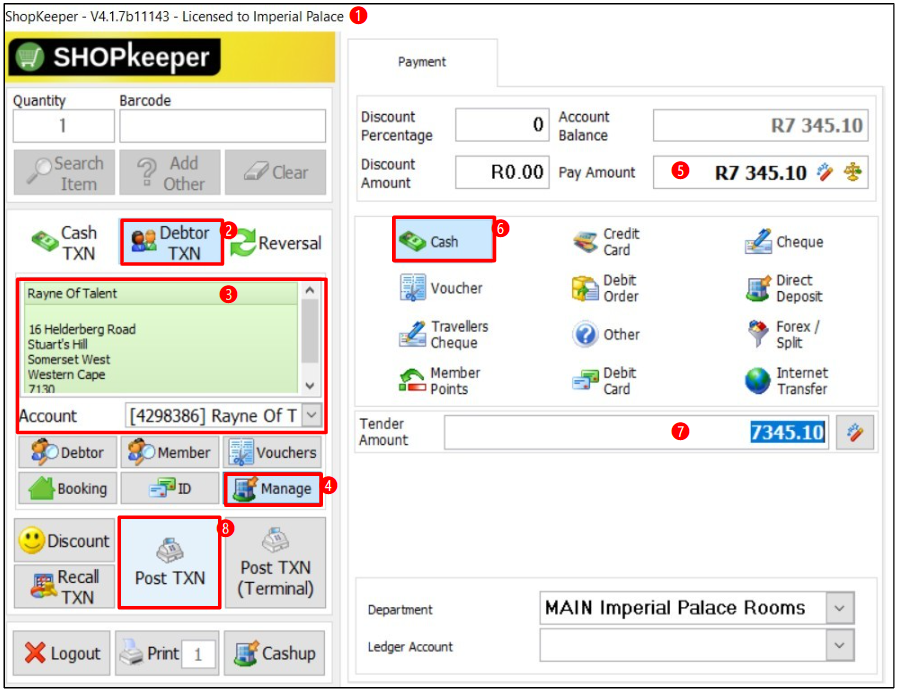Expand the Department dropdown
898x693 pixels.
pos(840,608)
